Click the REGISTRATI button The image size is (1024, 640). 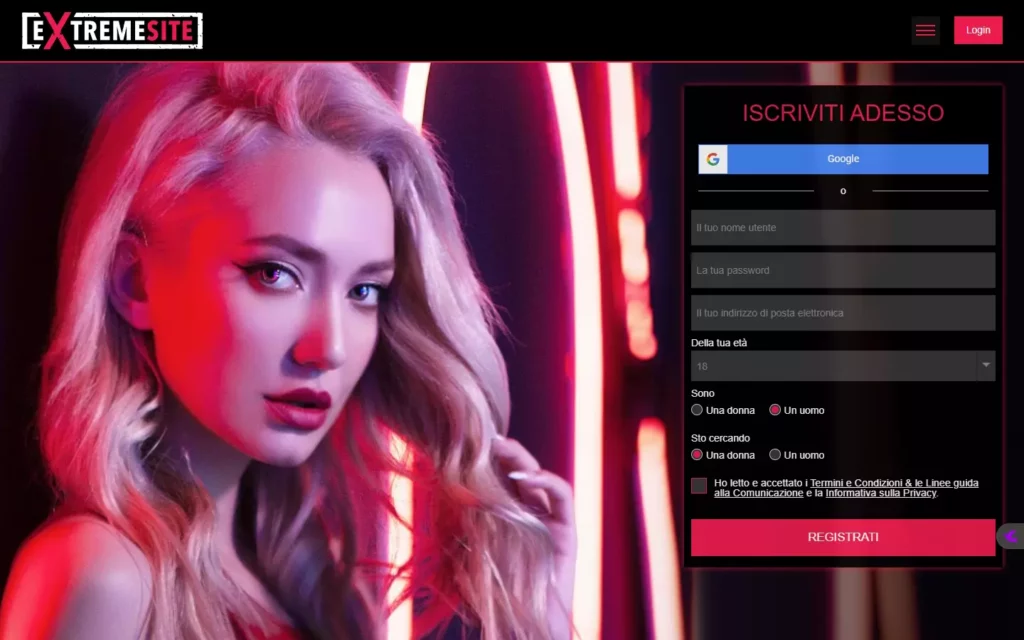coord(842,537)
